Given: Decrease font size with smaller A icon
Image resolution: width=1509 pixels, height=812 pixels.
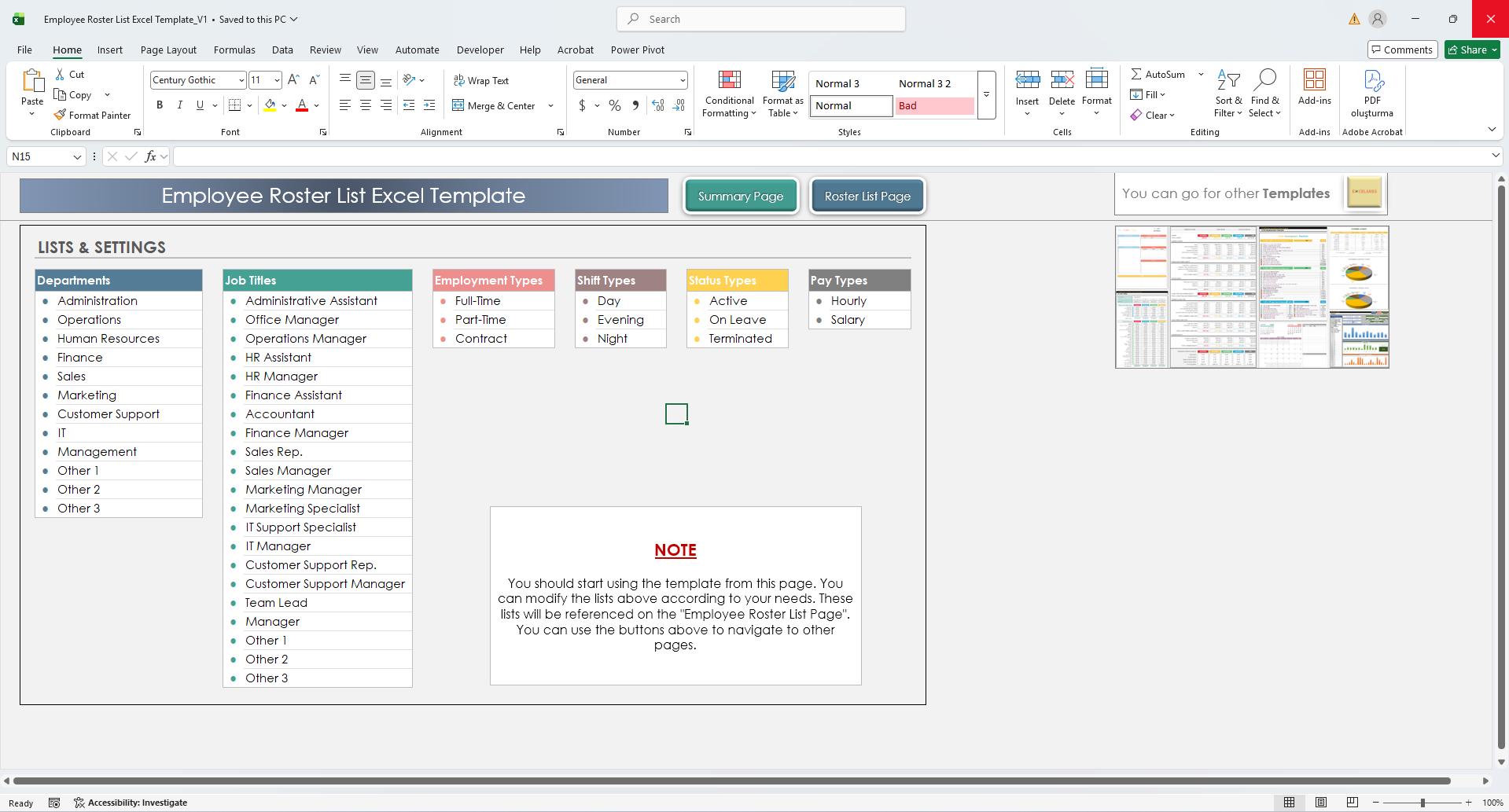Looking at the screenshot, I should 314,79.
